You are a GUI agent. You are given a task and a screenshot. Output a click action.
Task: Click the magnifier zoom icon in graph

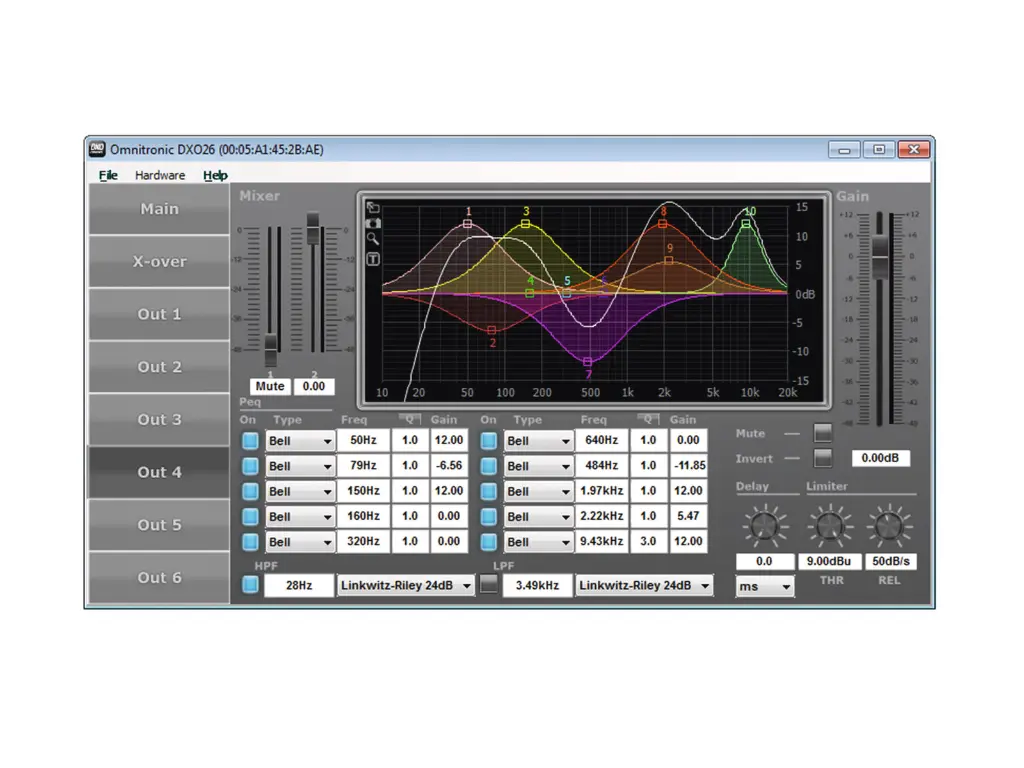[x=373, y=240]
